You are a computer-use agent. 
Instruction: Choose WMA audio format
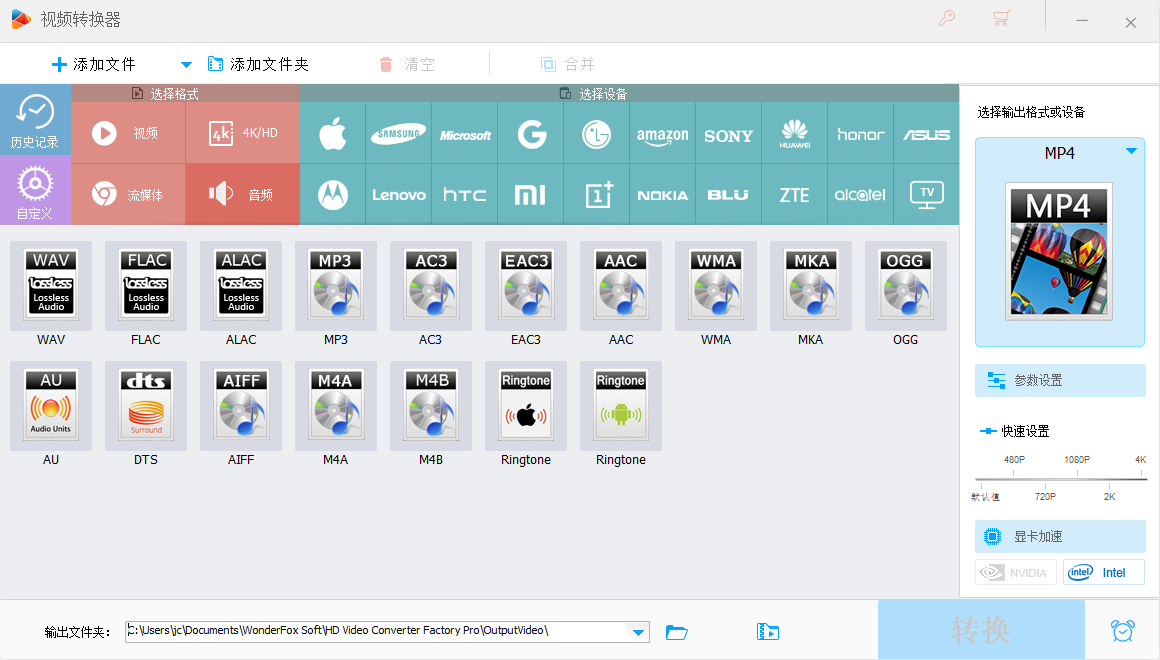[x=716, y=286]
